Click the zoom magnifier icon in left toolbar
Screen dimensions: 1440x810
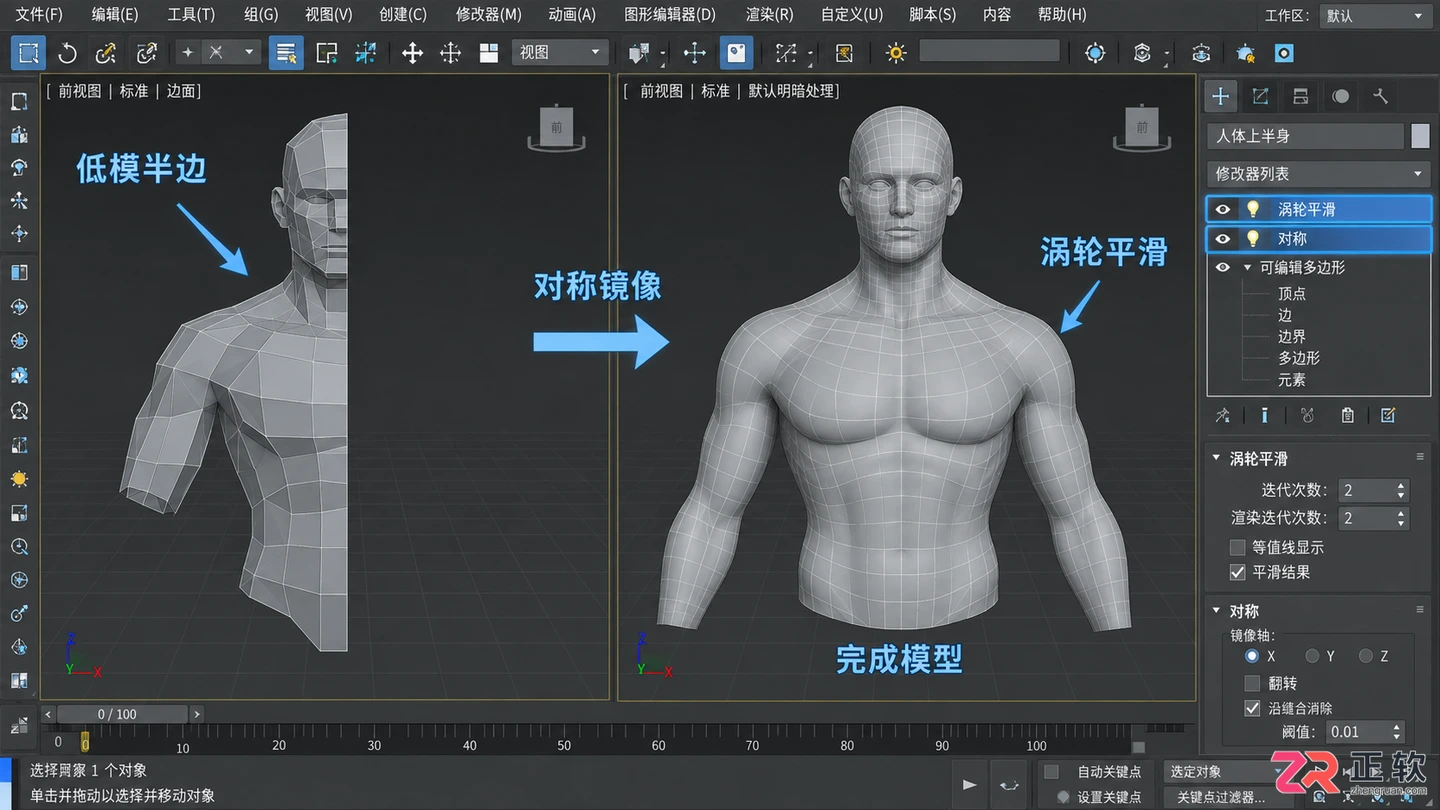click(x=19, y=547)
